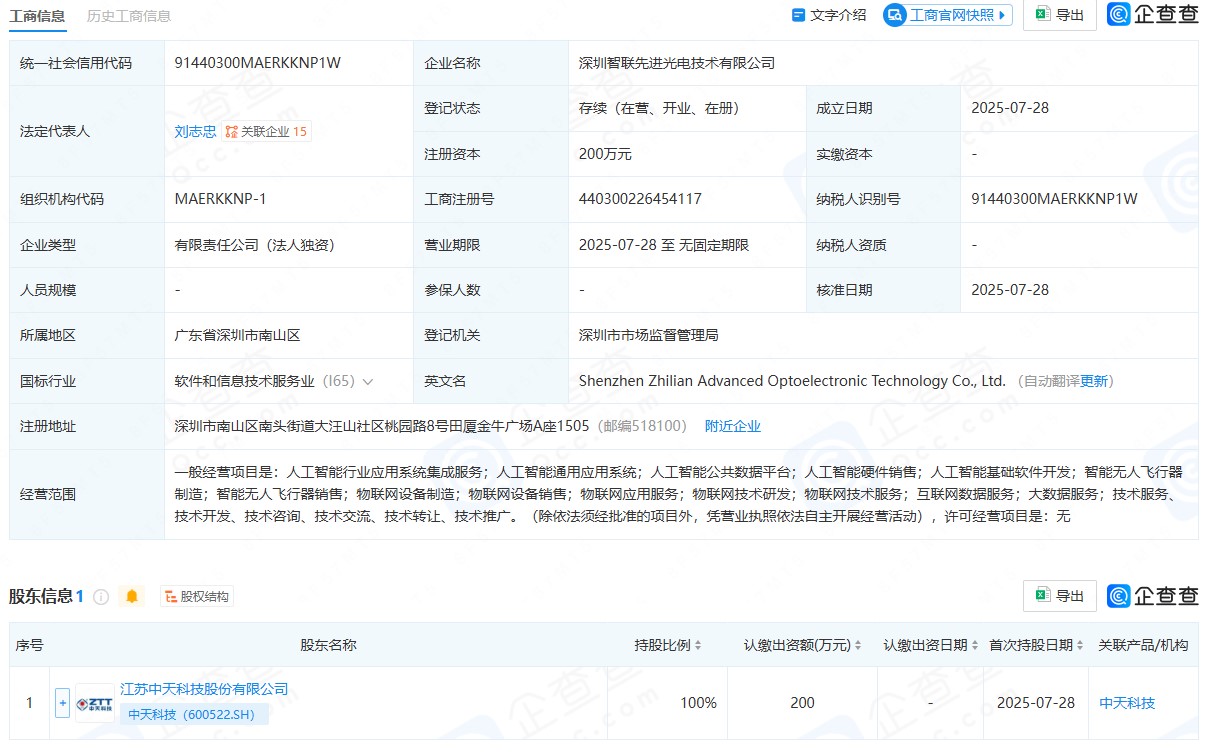Export 工商信息 with top 导出 button
Viewport: 1212px width, 752px height.
[x=1059, y=15]
